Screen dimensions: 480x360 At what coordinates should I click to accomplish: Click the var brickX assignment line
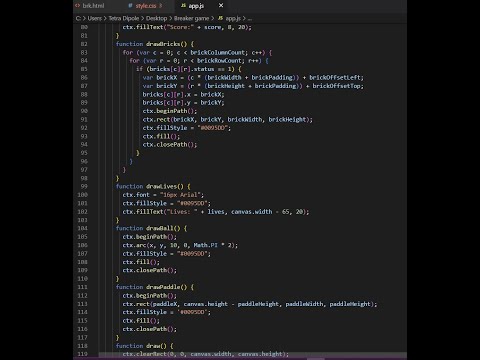tap(253, 77)
